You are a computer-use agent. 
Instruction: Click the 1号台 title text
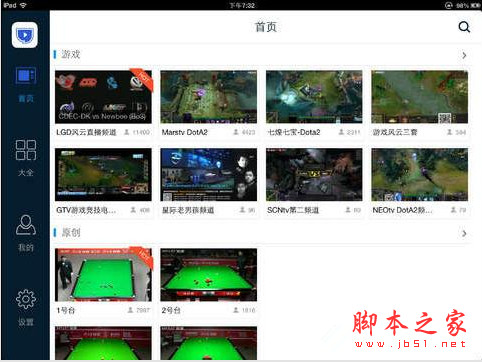[x=66, y=310]
